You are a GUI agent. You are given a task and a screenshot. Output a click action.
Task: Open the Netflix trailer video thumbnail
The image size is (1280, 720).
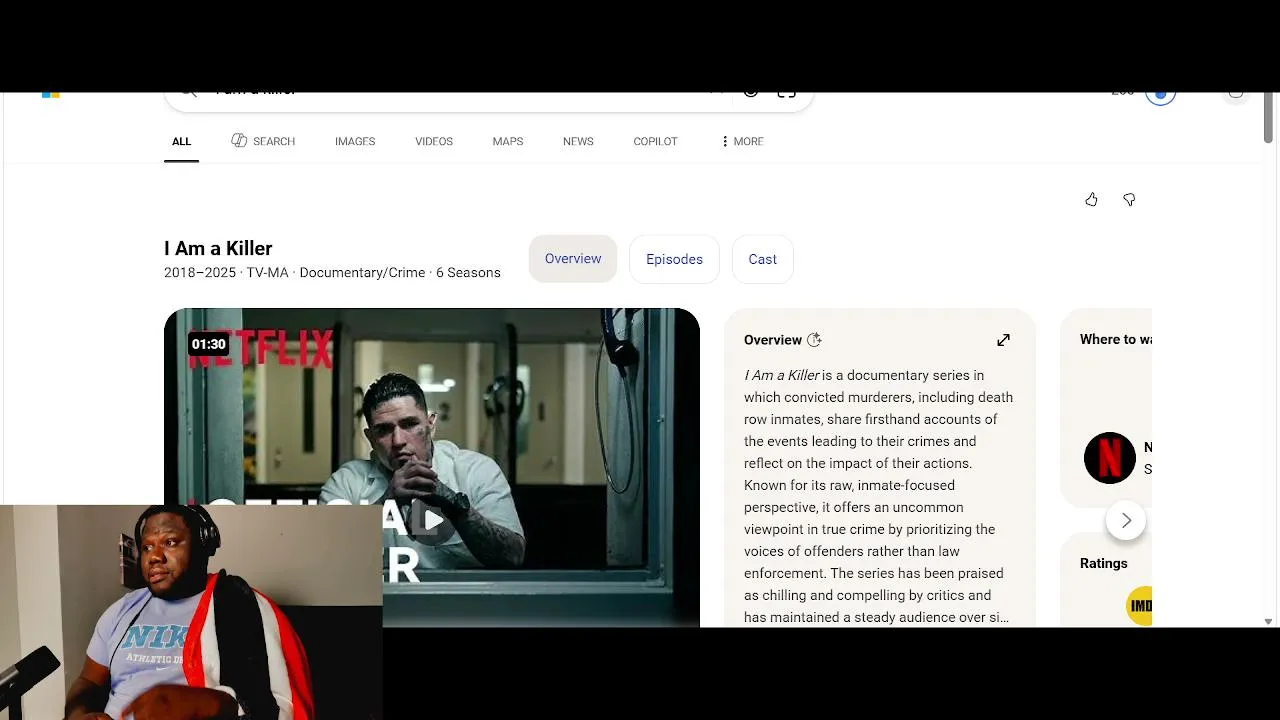[432, 468]
